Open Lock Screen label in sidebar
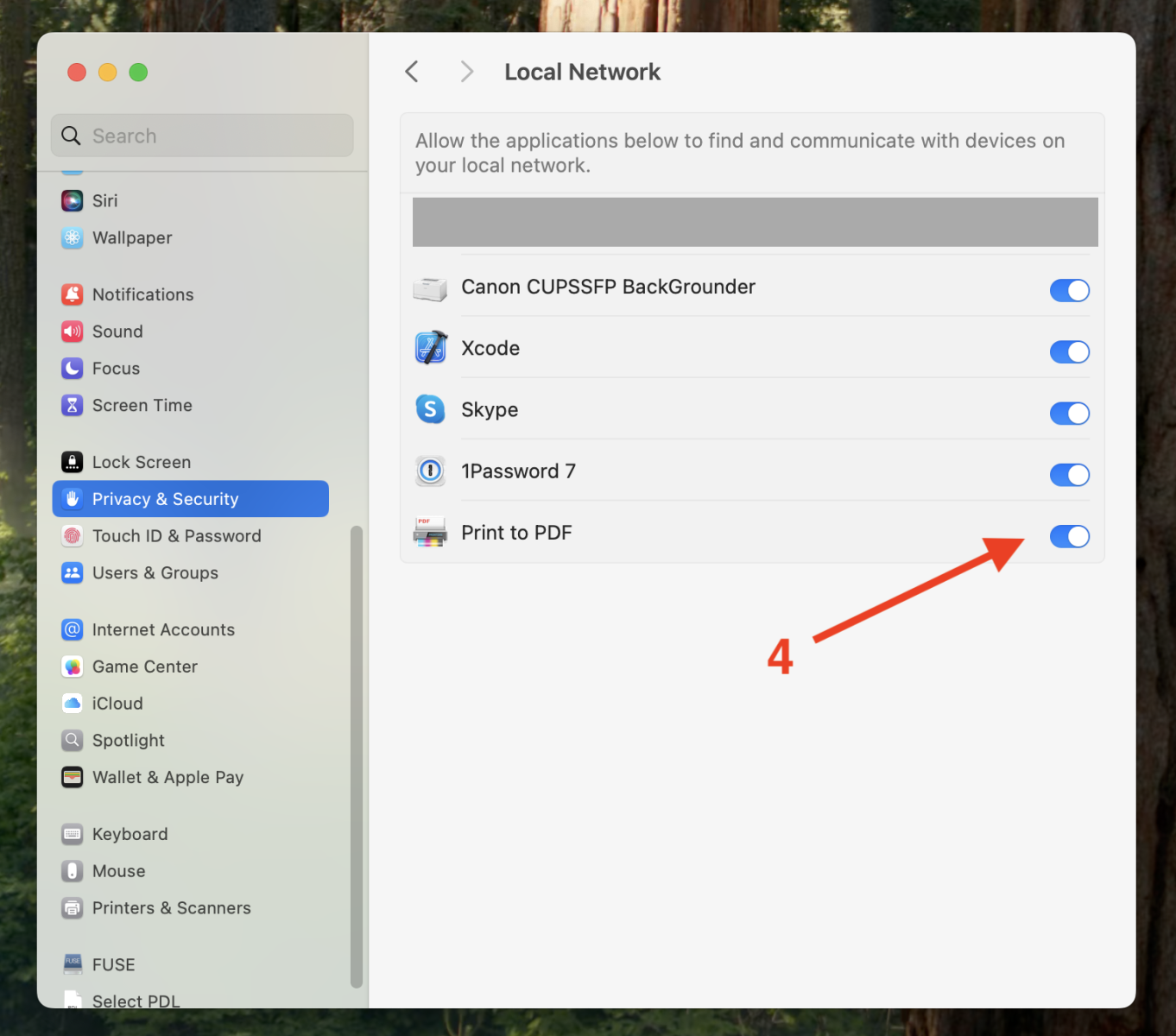 [142, 463]
